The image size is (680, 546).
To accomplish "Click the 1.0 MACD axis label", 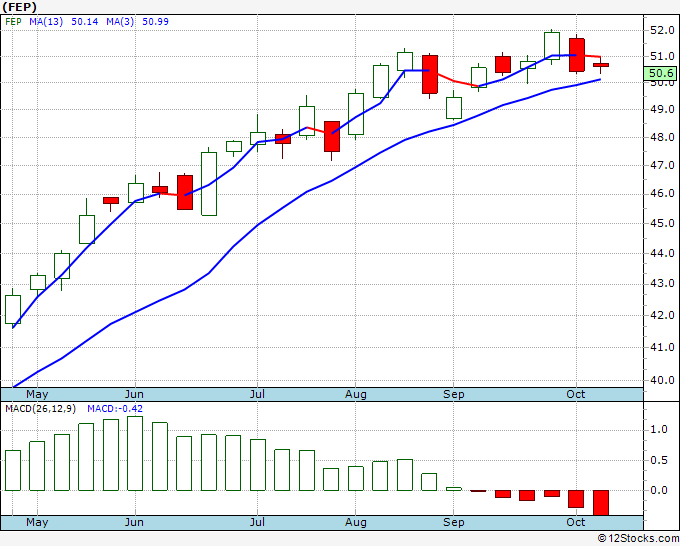I will tap(659, 429).
